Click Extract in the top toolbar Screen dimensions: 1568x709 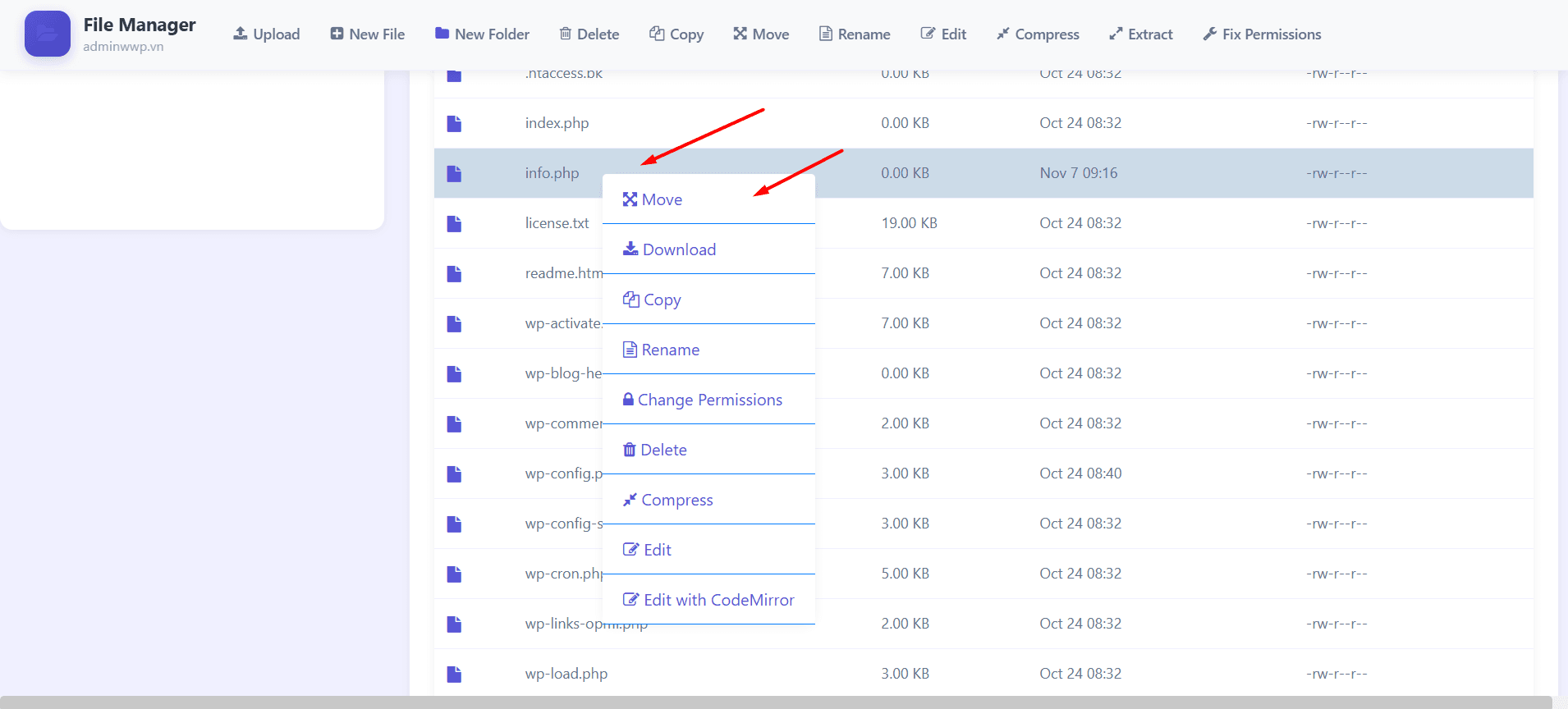click(x=1141, y=34)
